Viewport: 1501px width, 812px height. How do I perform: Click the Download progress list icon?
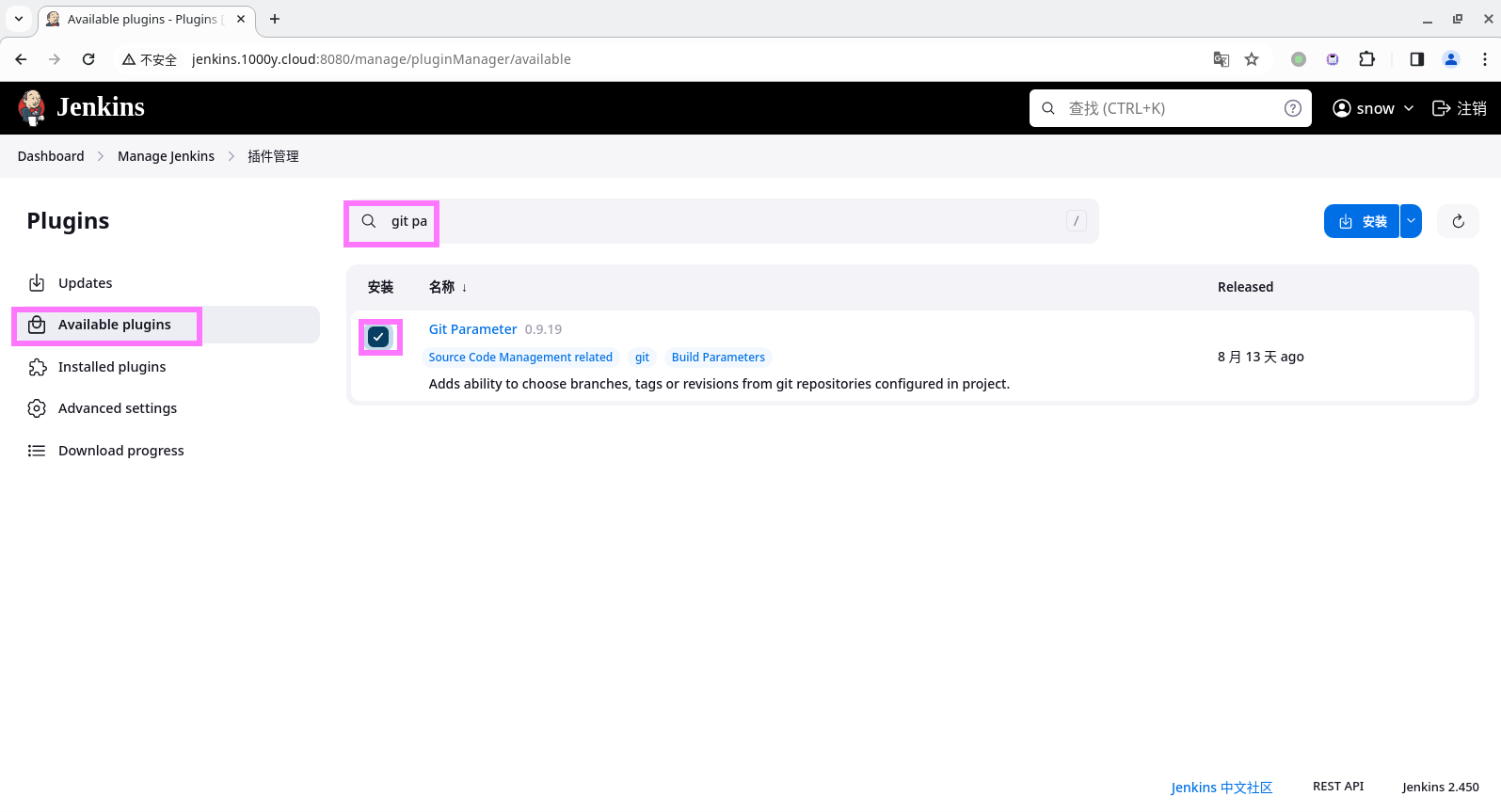click(x=37, y=451)
